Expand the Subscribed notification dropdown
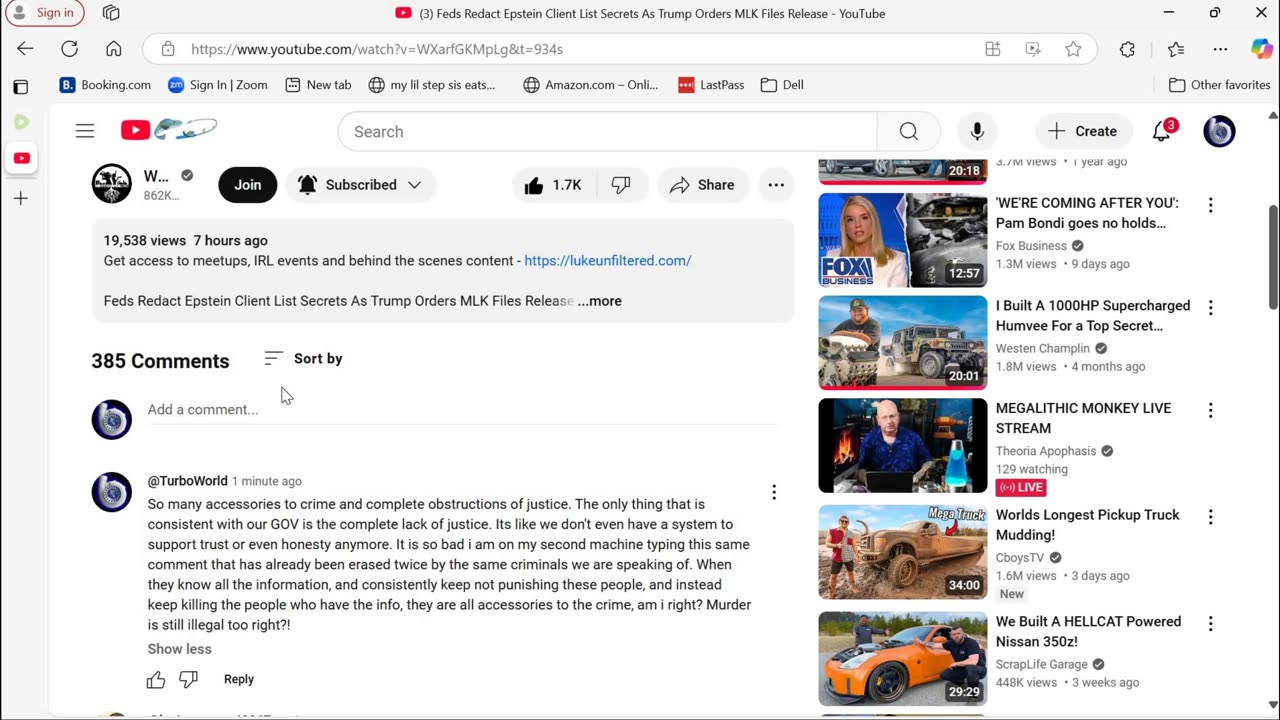Viewport: 1280px width, 720px height. (x=361, y=185)
